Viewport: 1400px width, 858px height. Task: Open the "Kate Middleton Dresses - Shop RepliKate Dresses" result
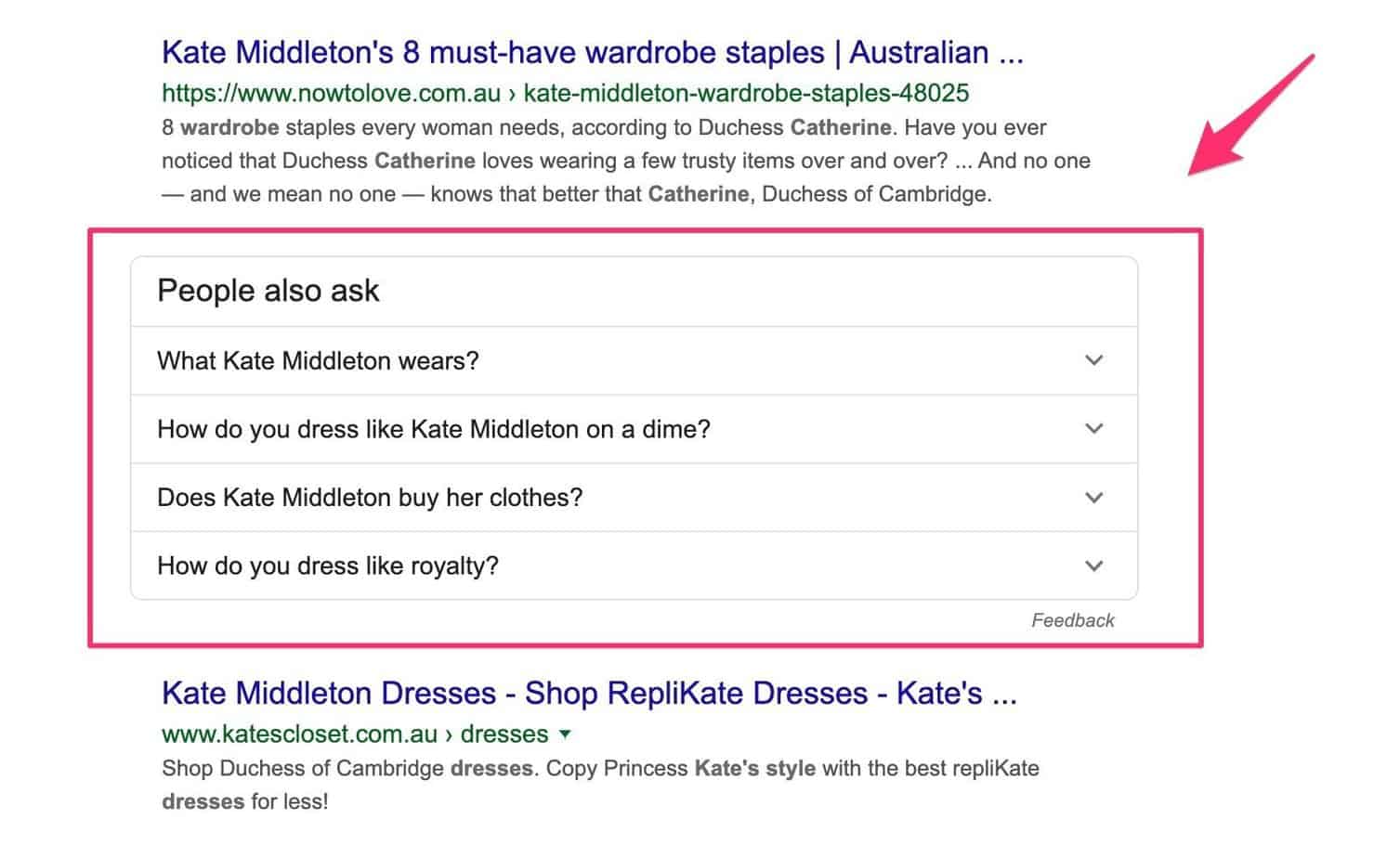pos(589,693)
